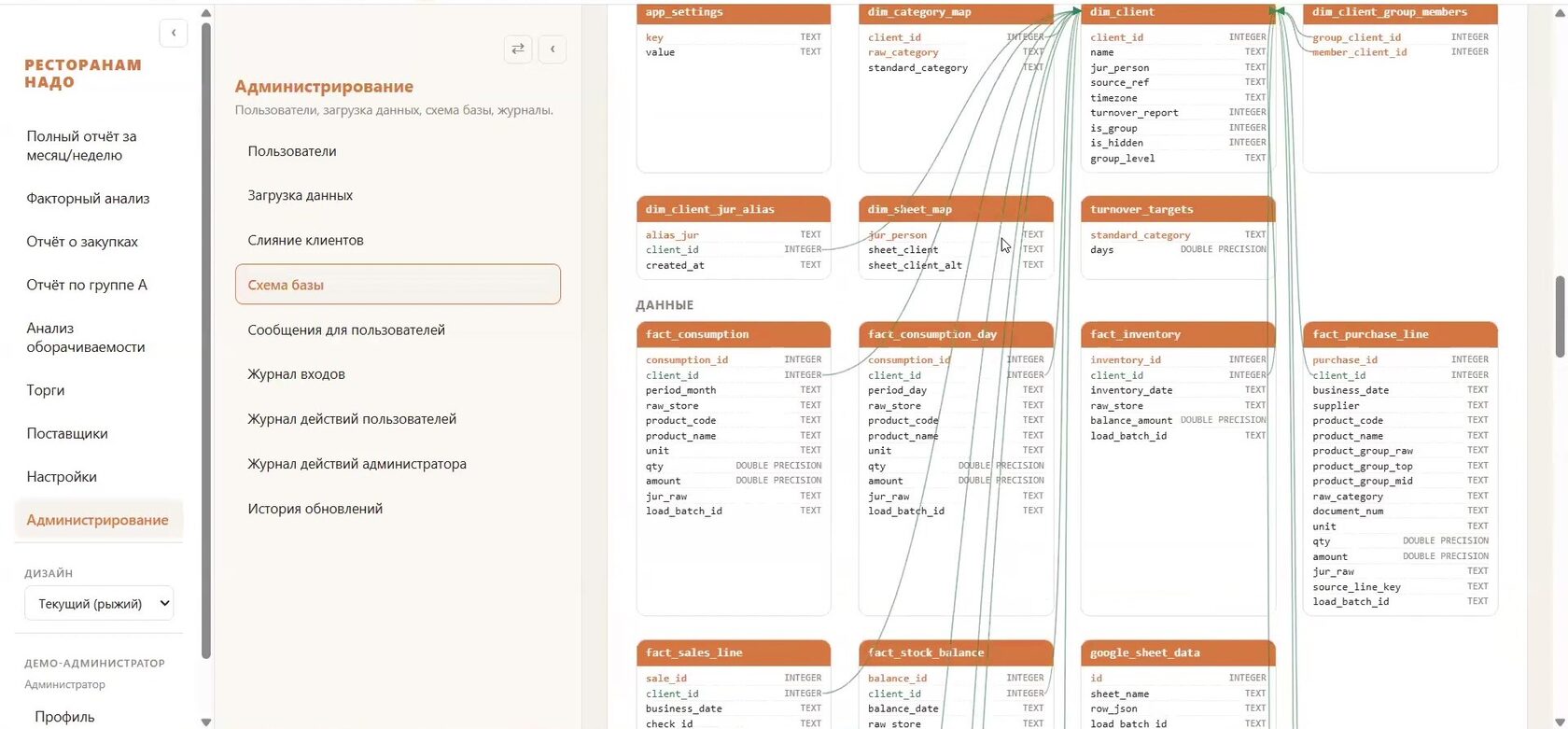Switch to Загрузка данных
Image resolution: width=1568 pixels, height=729 pixels.
pos(398,195)
